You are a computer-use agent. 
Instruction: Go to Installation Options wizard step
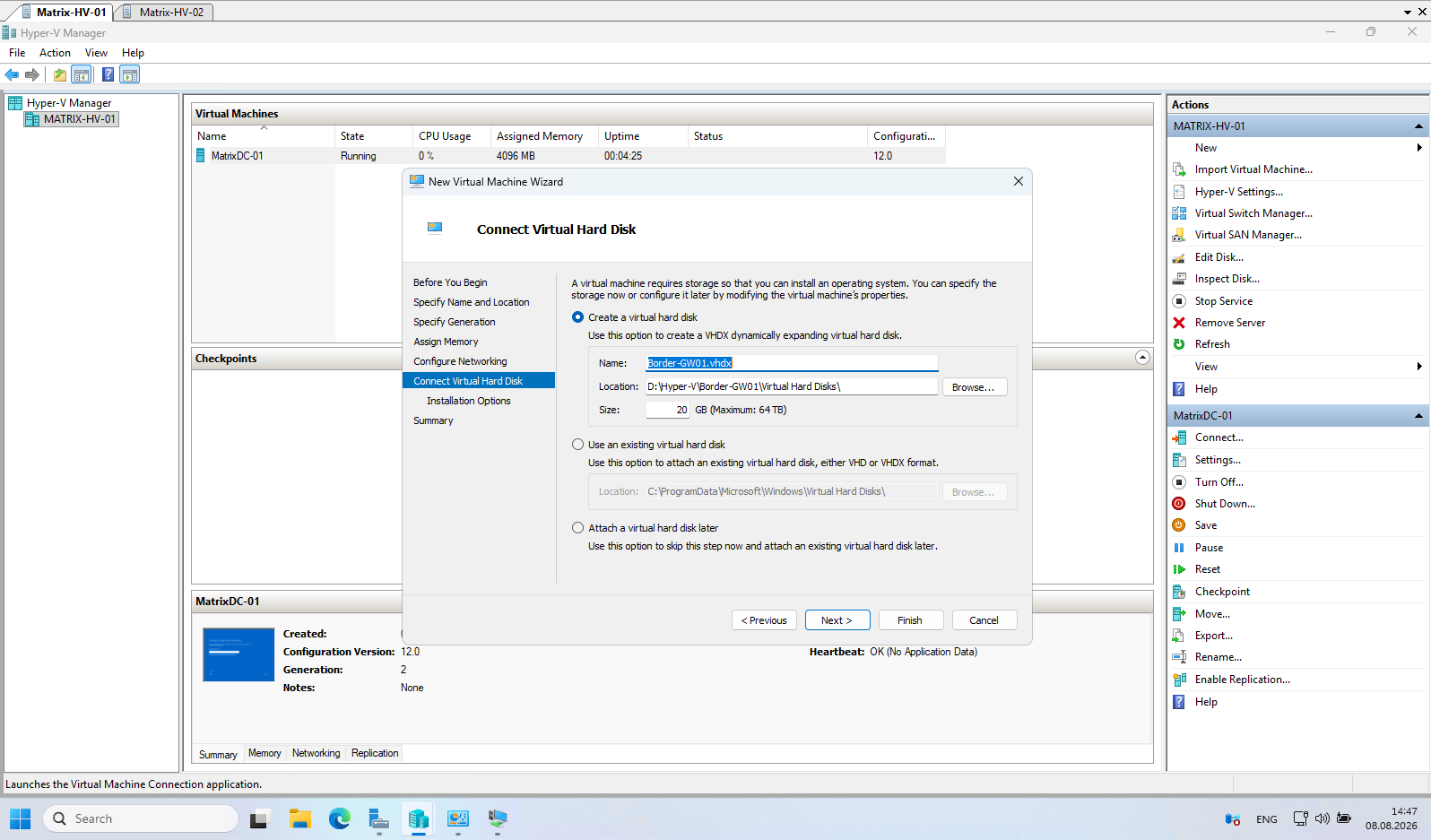[x=468, y=401]
